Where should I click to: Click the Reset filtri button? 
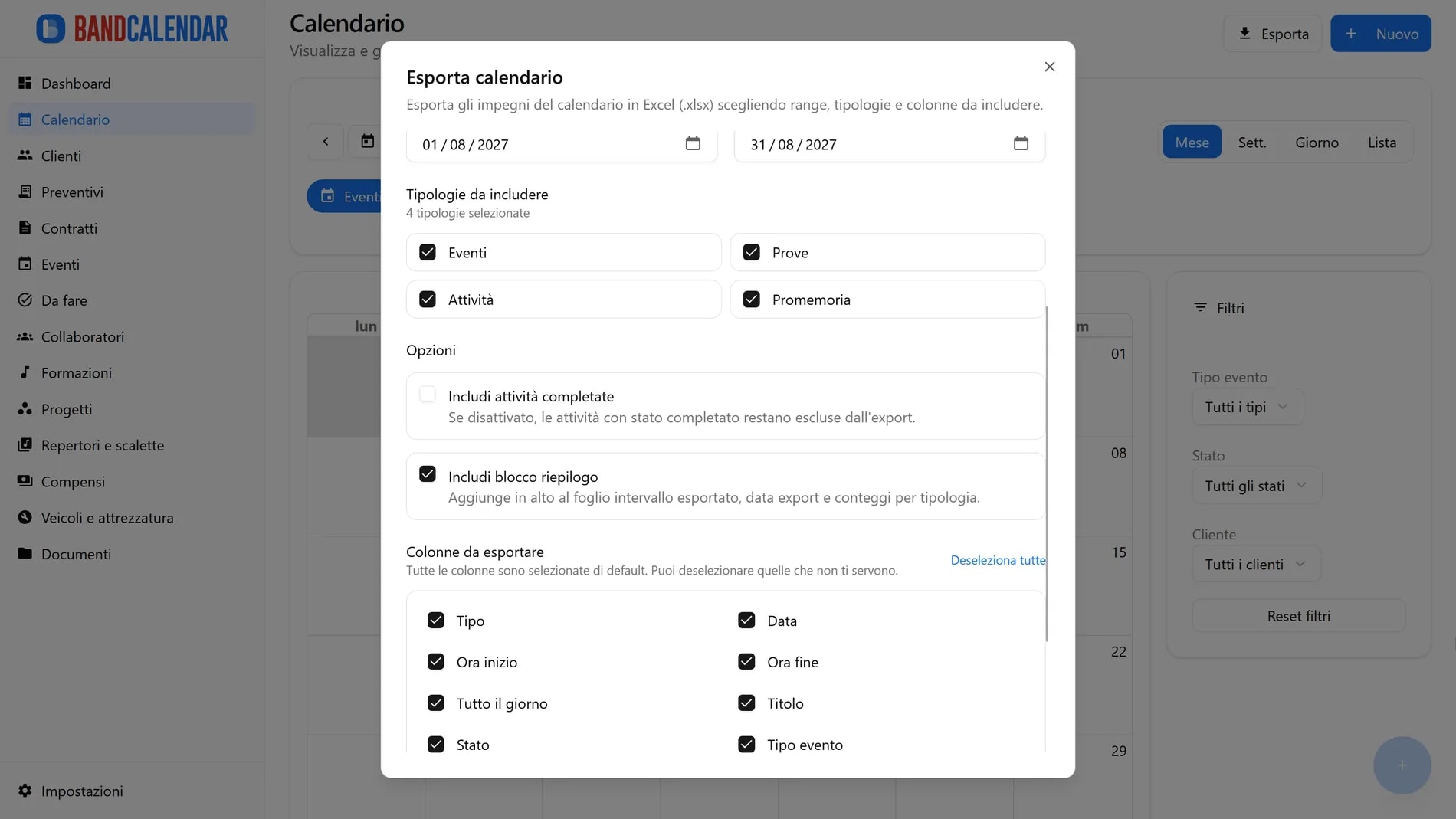1298,616
